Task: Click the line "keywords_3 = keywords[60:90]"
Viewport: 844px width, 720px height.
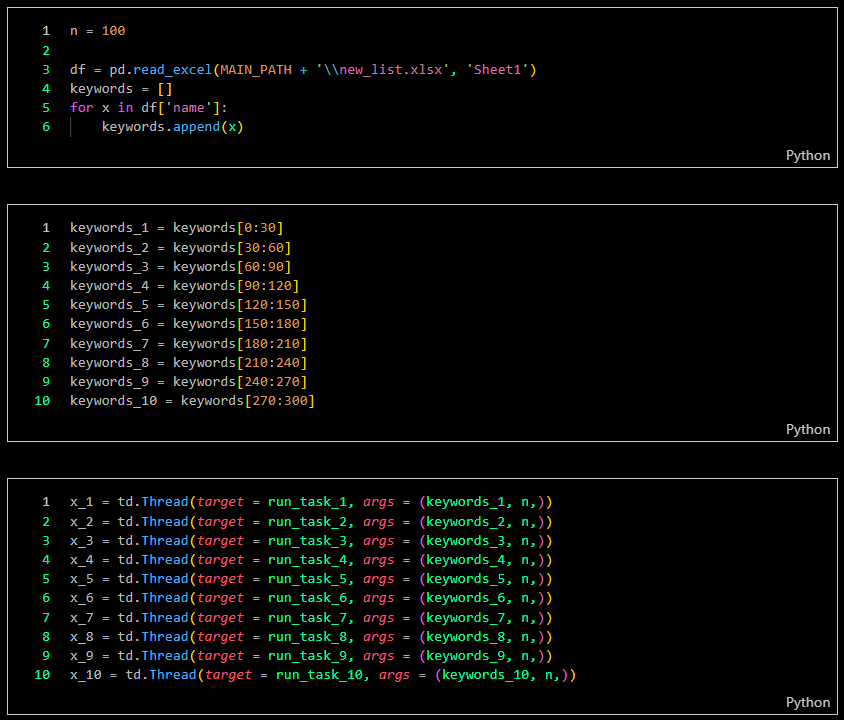Action: (x=180, y=266)
